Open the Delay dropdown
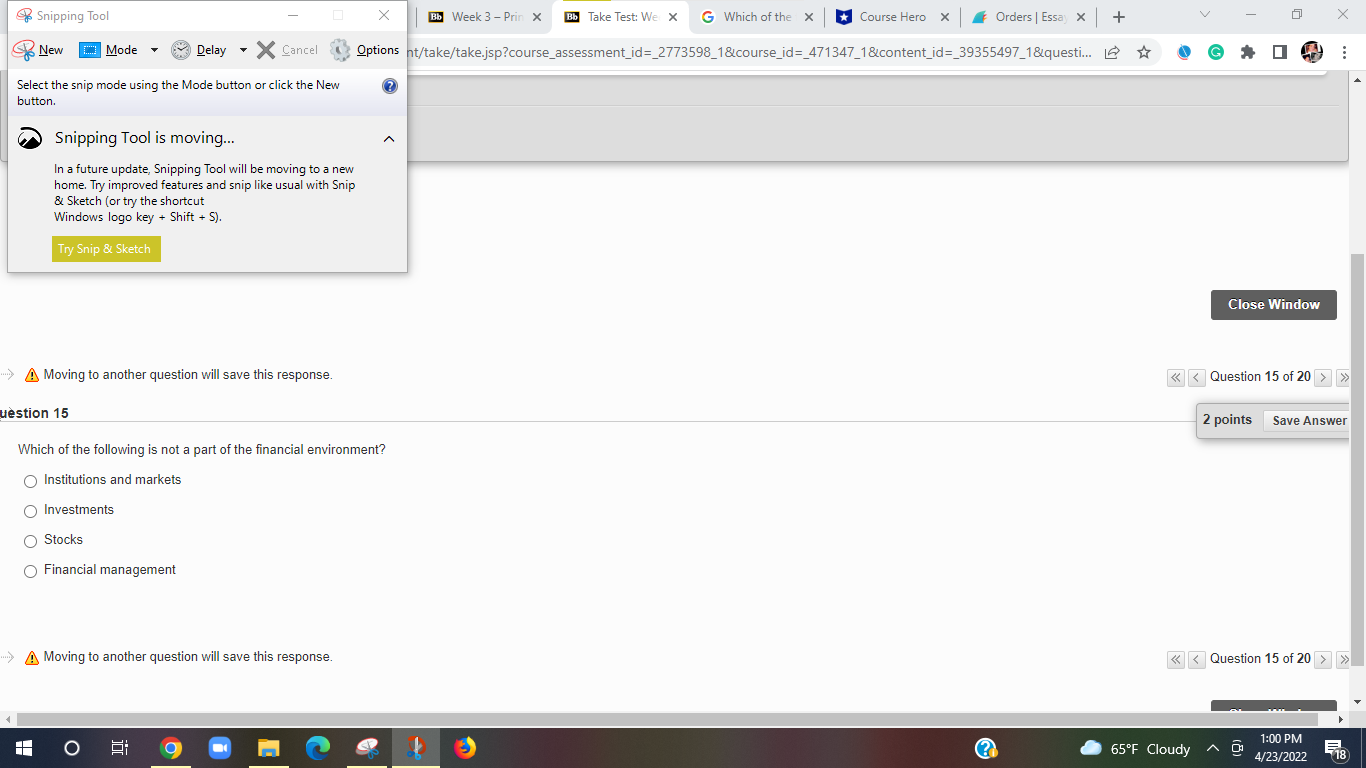 pos(243,49)
